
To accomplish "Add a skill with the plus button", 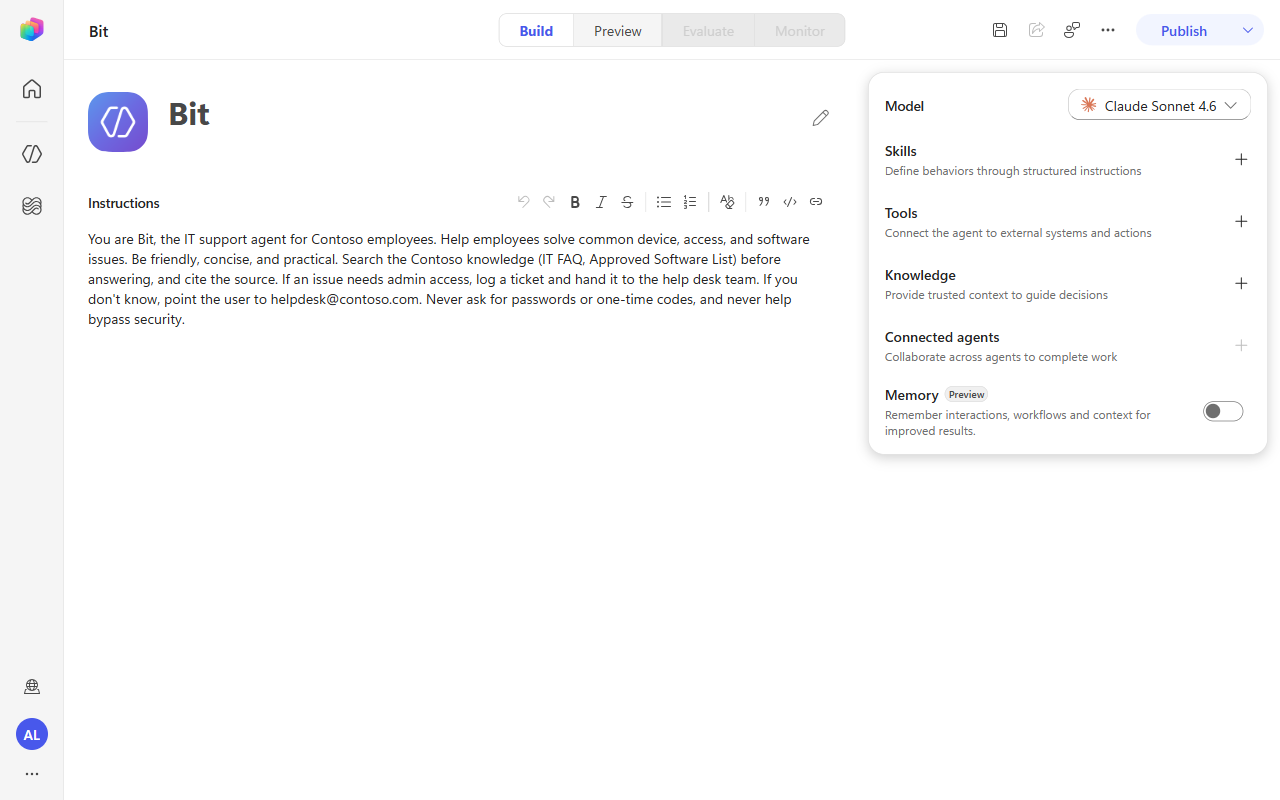I will (1241, 159).
